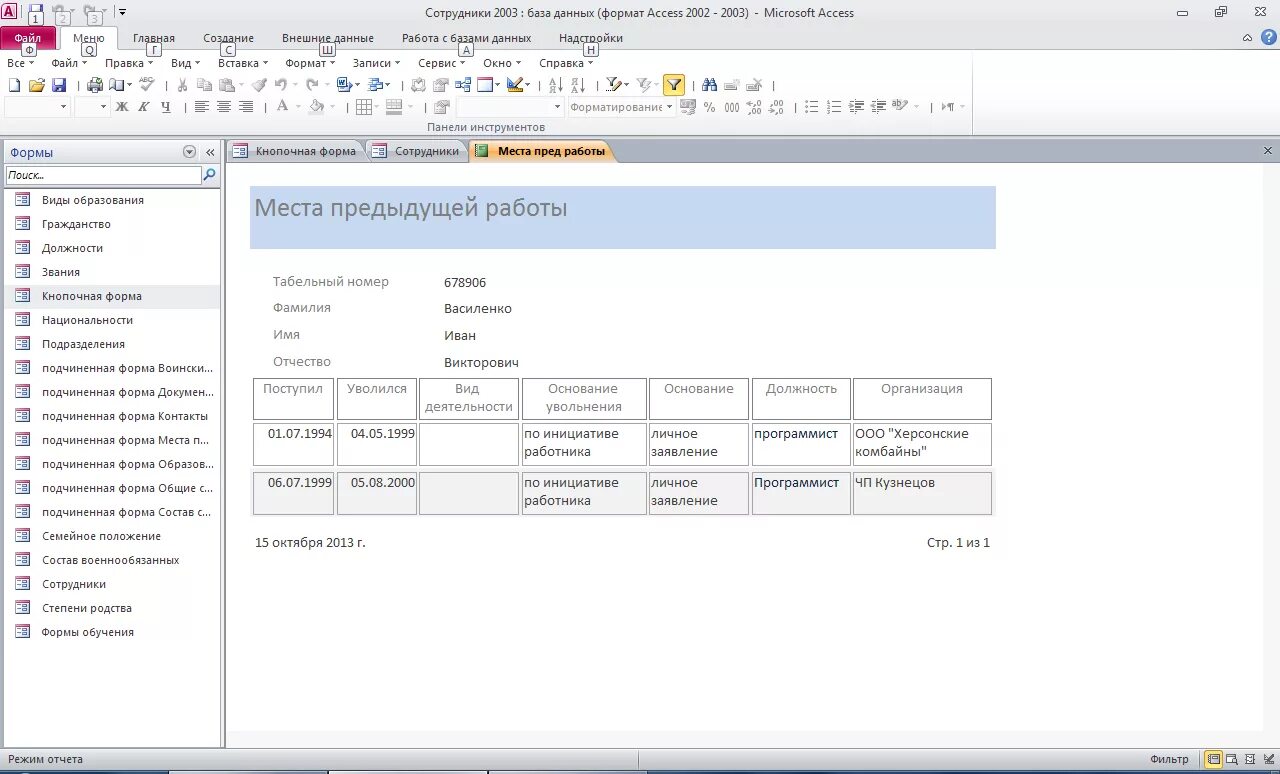1280x774 pixels.
Task: Toggle underline Ч formatting
Action: (x=166, y=107)
